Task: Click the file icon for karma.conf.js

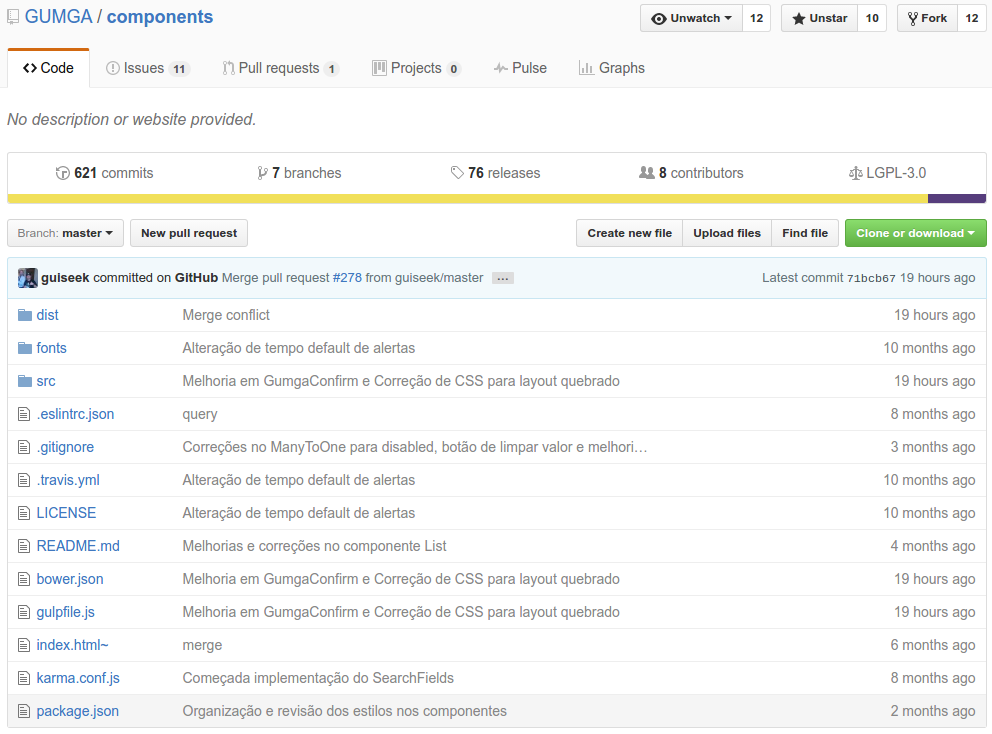Action: [x=24, y=678]
